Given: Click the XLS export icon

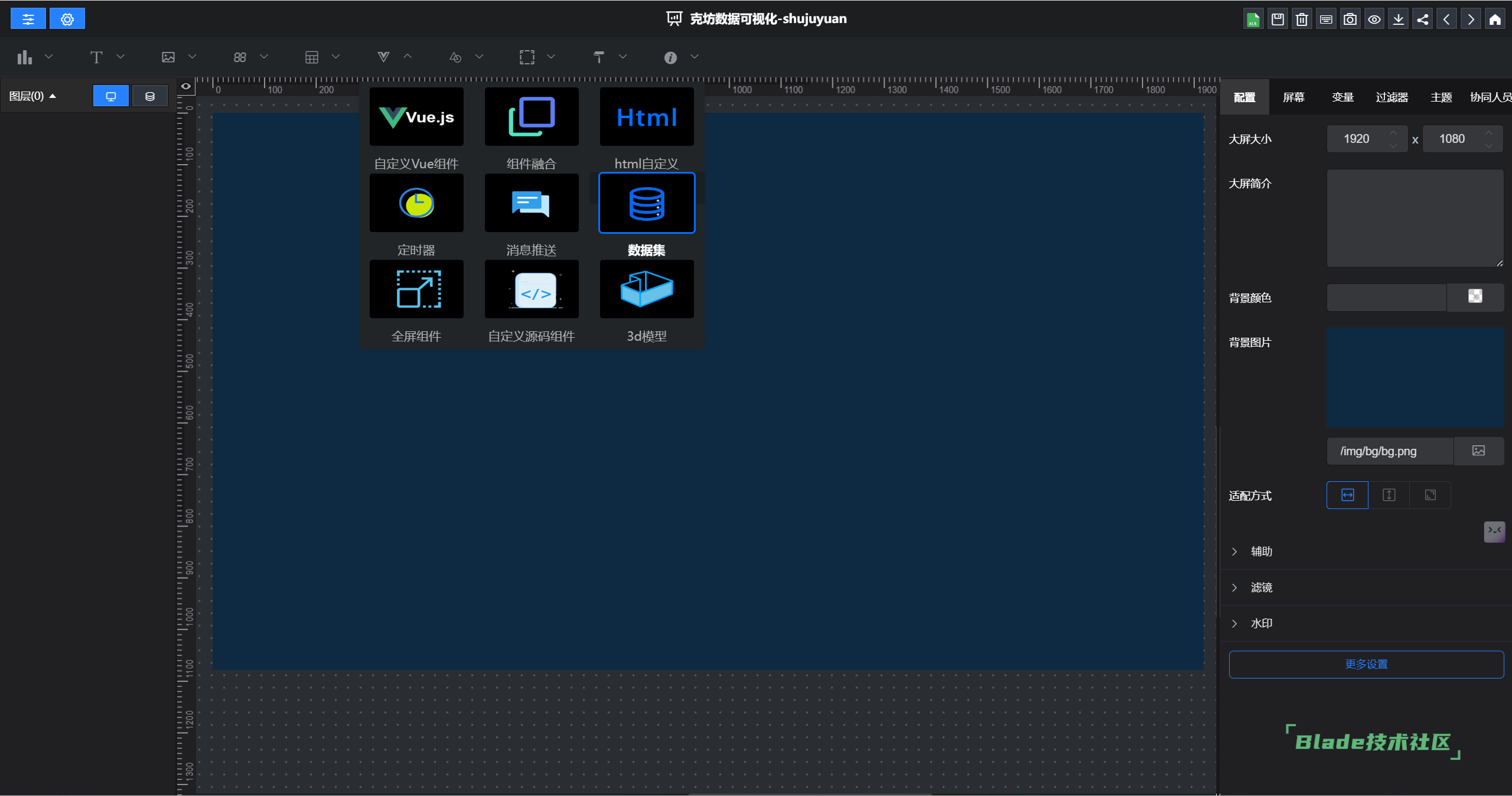Looking at the screenshot, I should pyautogui.click(x=1253, y=19).
